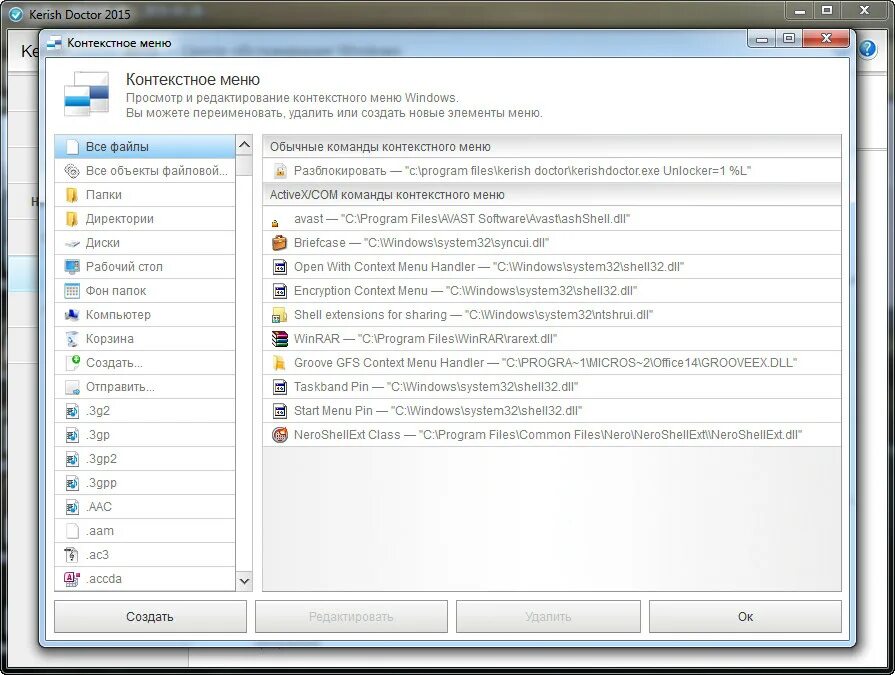The width and height of the screenshot is (895, 675).
Task: Click Обычные команды контекстного меню header
Action: [552, 147]
